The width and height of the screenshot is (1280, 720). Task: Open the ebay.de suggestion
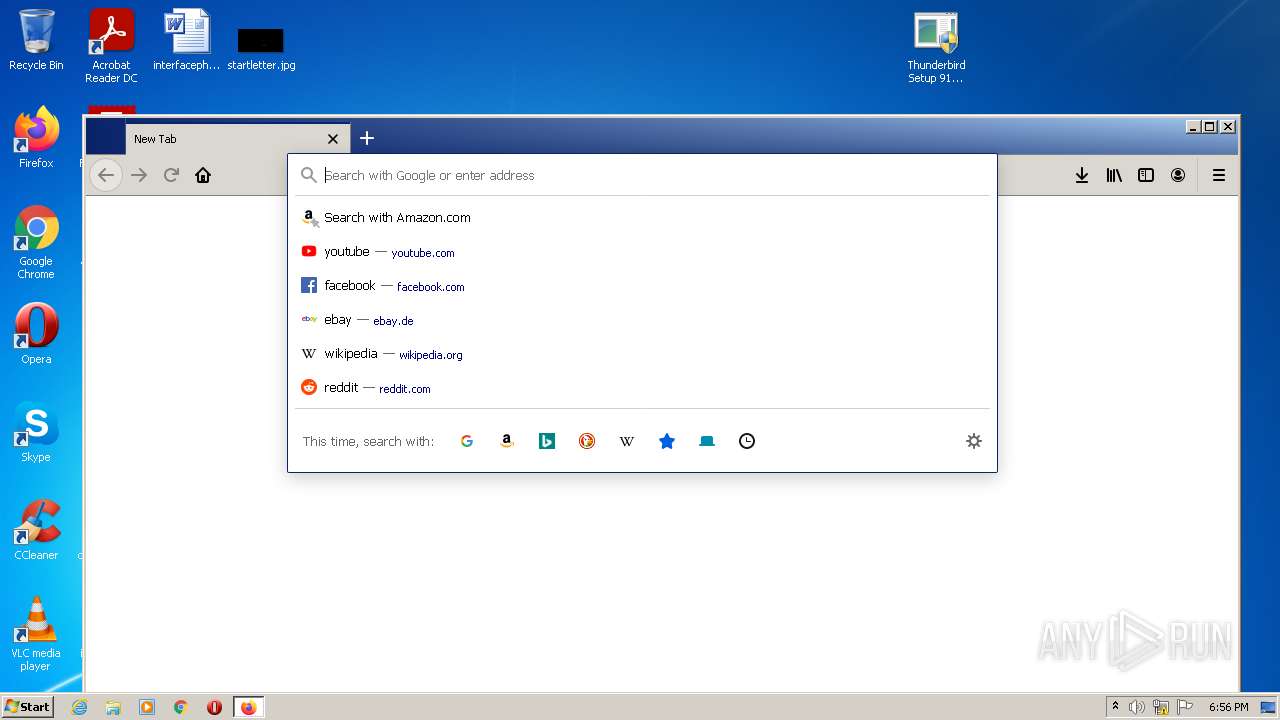tap(642, 320)
